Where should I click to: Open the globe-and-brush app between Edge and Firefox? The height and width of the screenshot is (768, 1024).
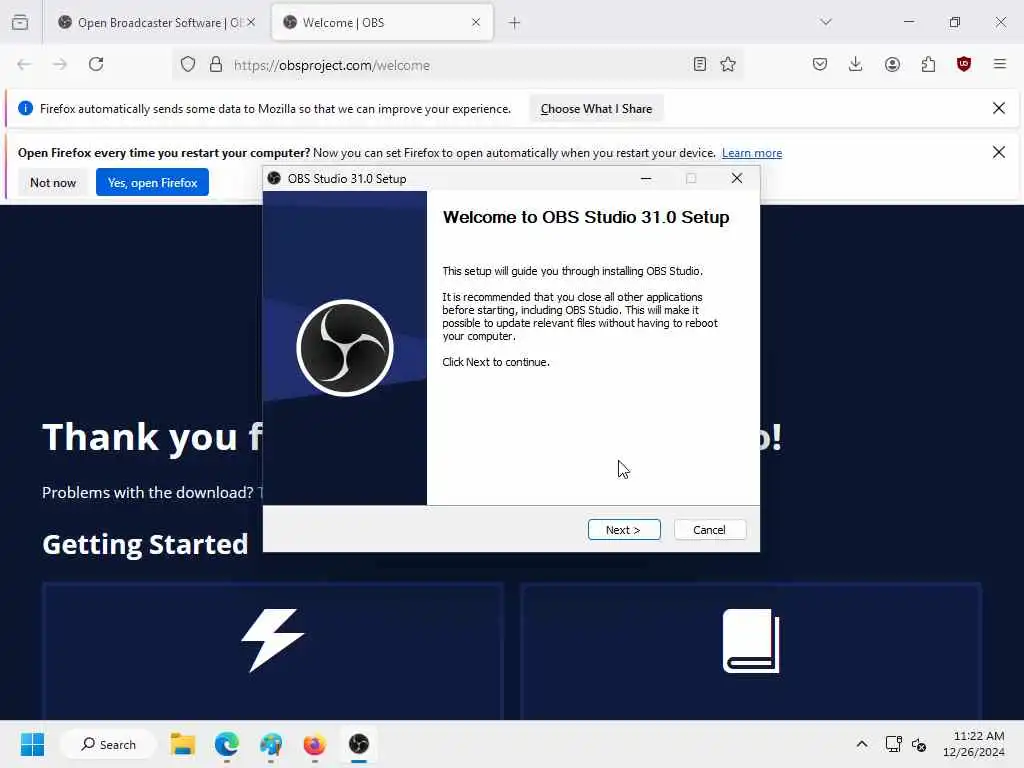pos(270,744)
